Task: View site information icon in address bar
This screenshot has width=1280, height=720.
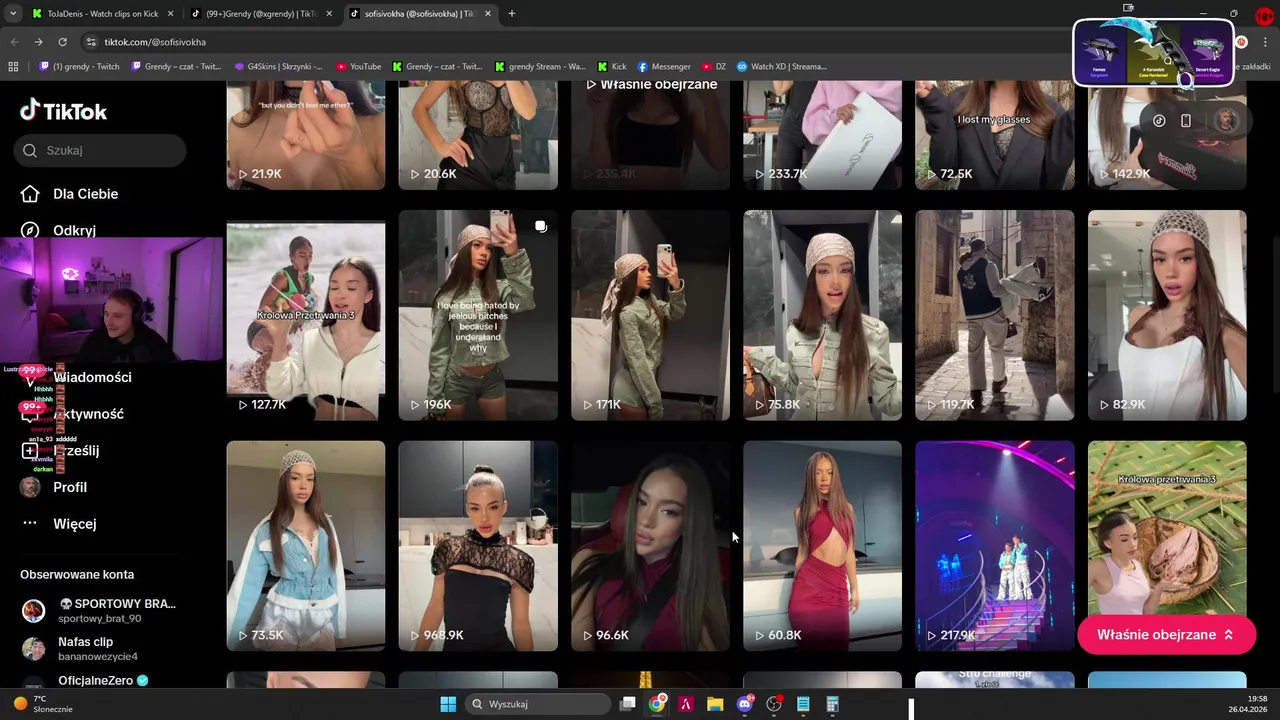Action: pos(91,42)
